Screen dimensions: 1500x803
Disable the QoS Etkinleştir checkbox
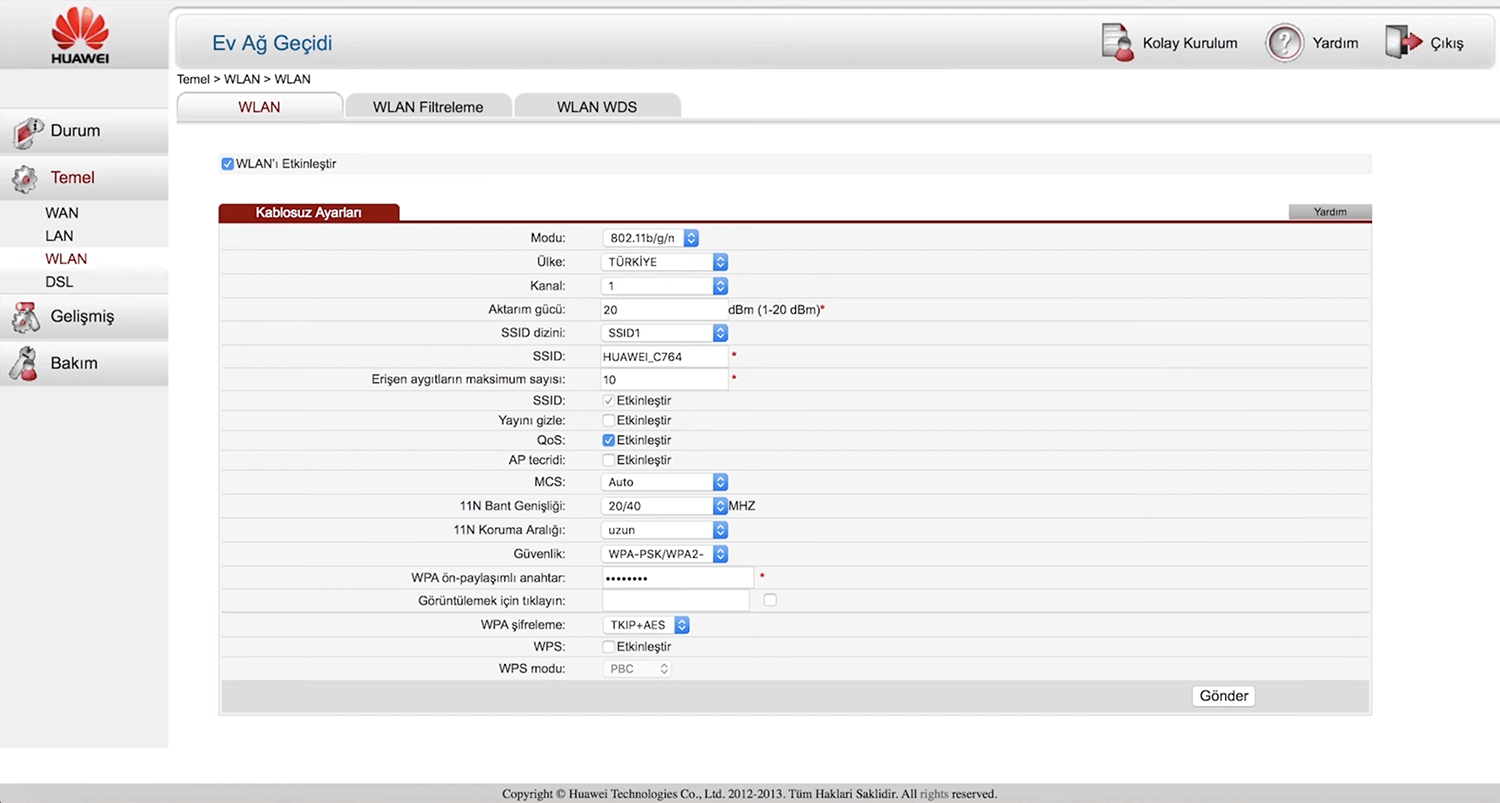pyautogui.click(x=608, y=440)
